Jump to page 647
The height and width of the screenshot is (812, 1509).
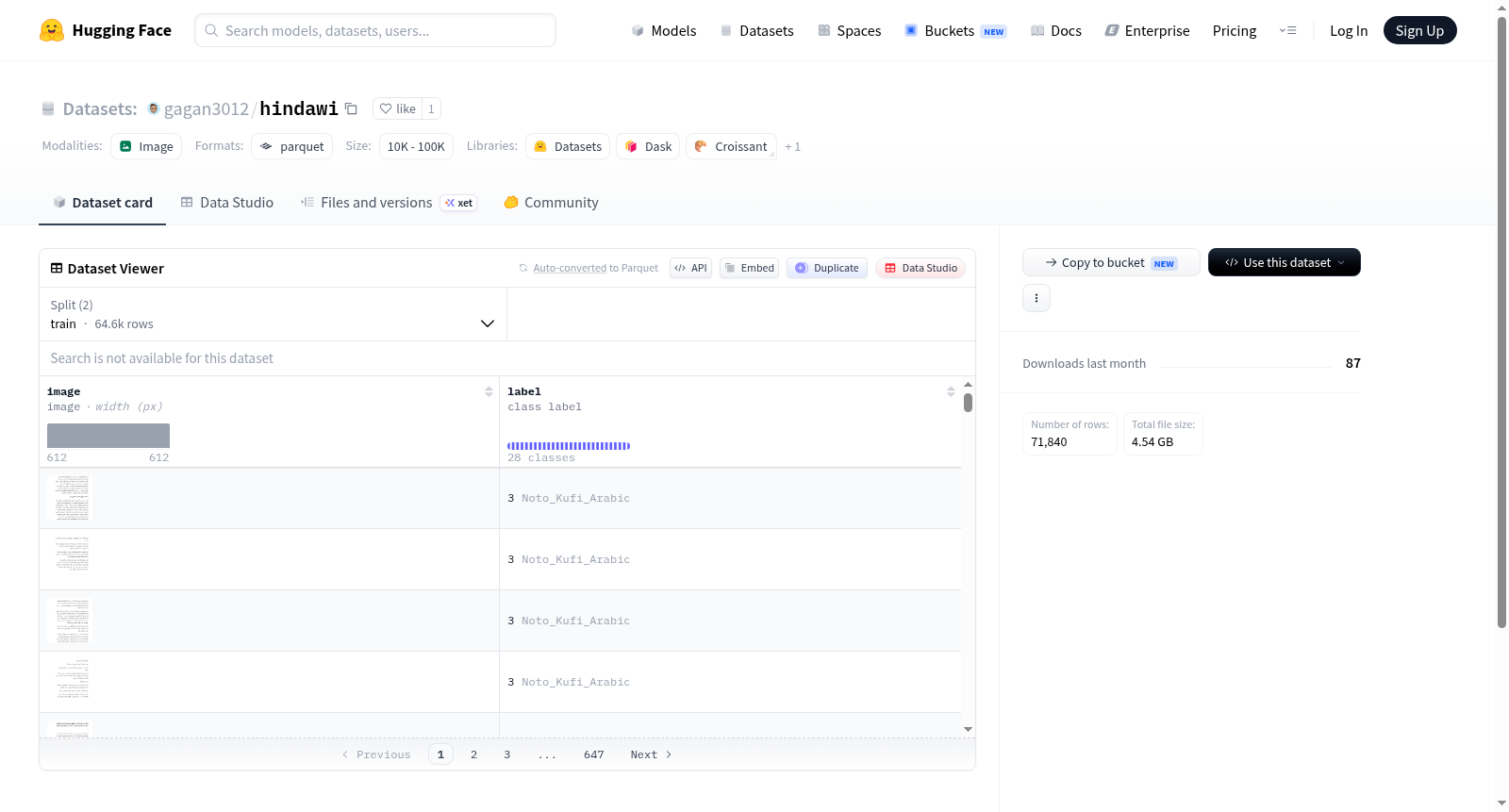point(594,754)
